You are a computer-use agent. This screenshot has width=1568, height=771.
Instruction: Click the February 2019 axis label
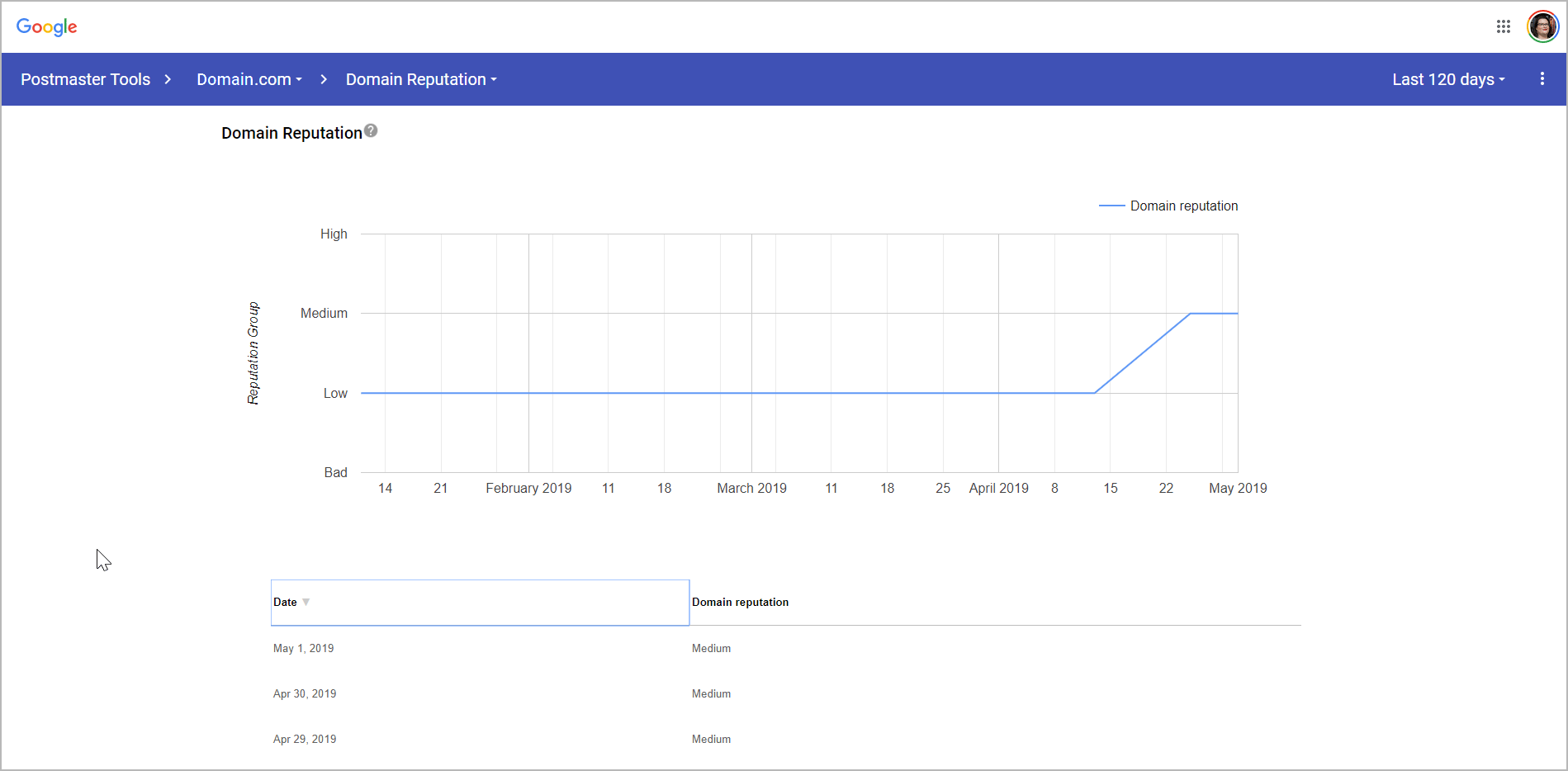pyautogui.click(x=528, y=488)
